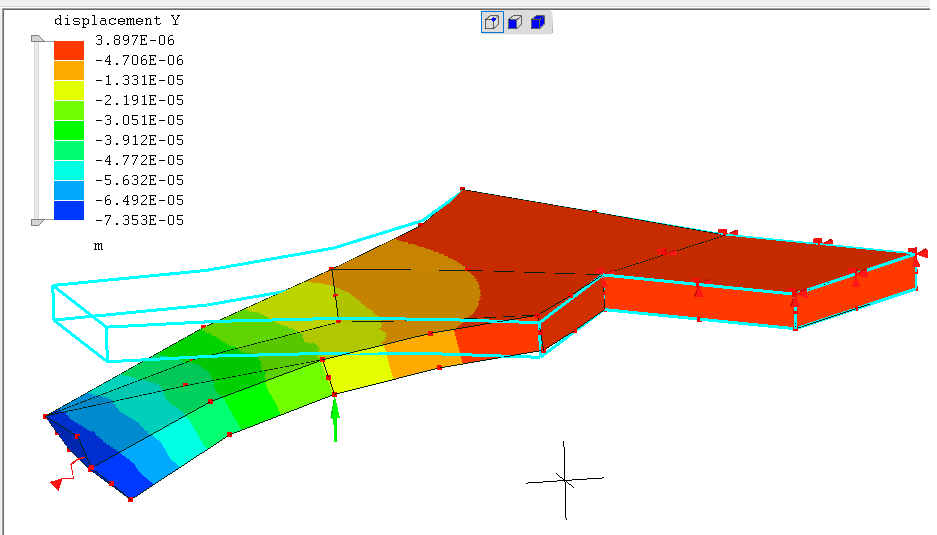The height and width of the screenshot is (535, 937).
Task: Click the legend value -6.492E-05
Action: click(139, 200)
